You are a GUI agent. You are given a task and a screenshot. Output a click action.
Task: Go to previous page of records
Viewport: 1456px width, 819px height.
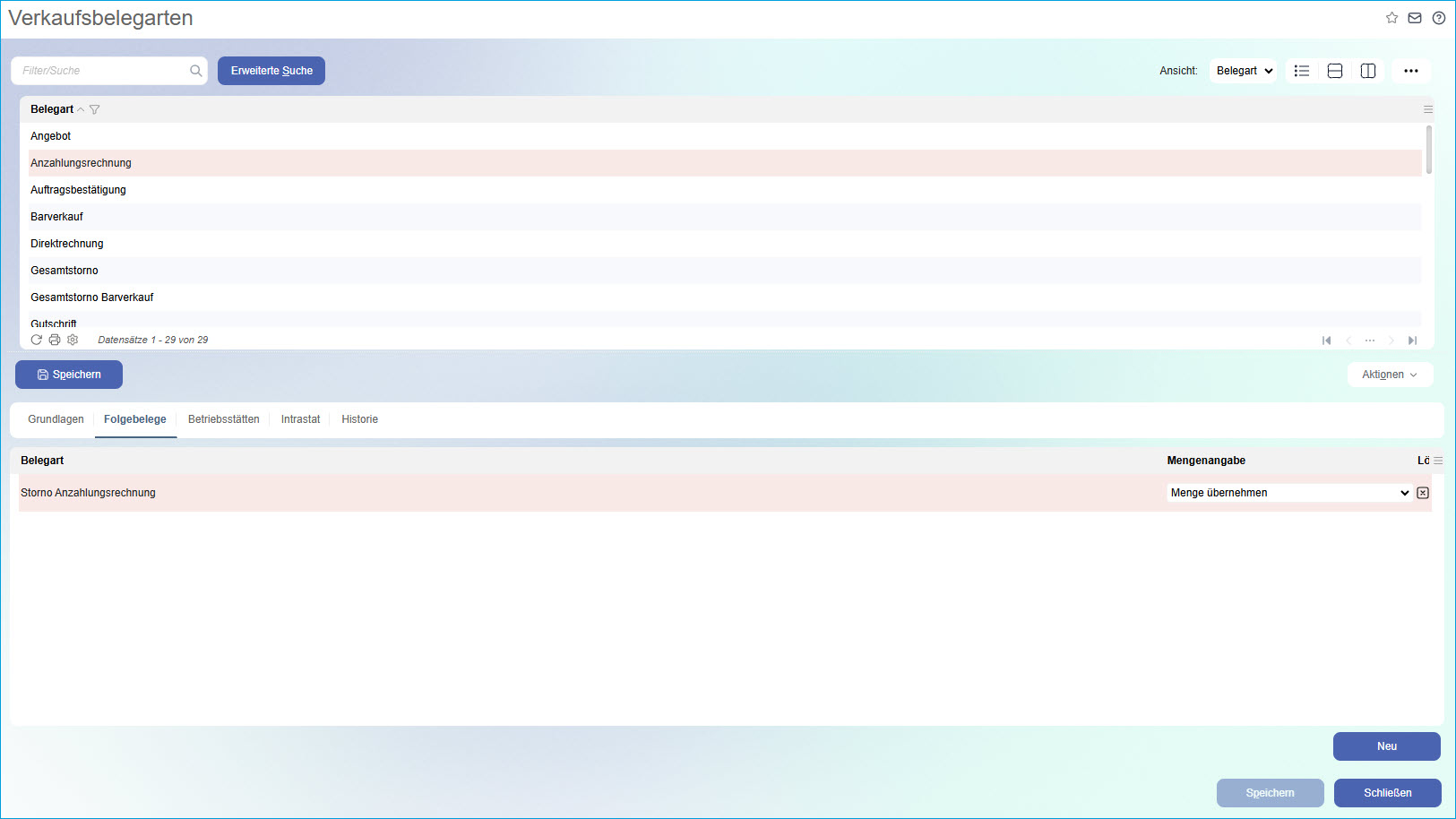[x=1348, y=341]
